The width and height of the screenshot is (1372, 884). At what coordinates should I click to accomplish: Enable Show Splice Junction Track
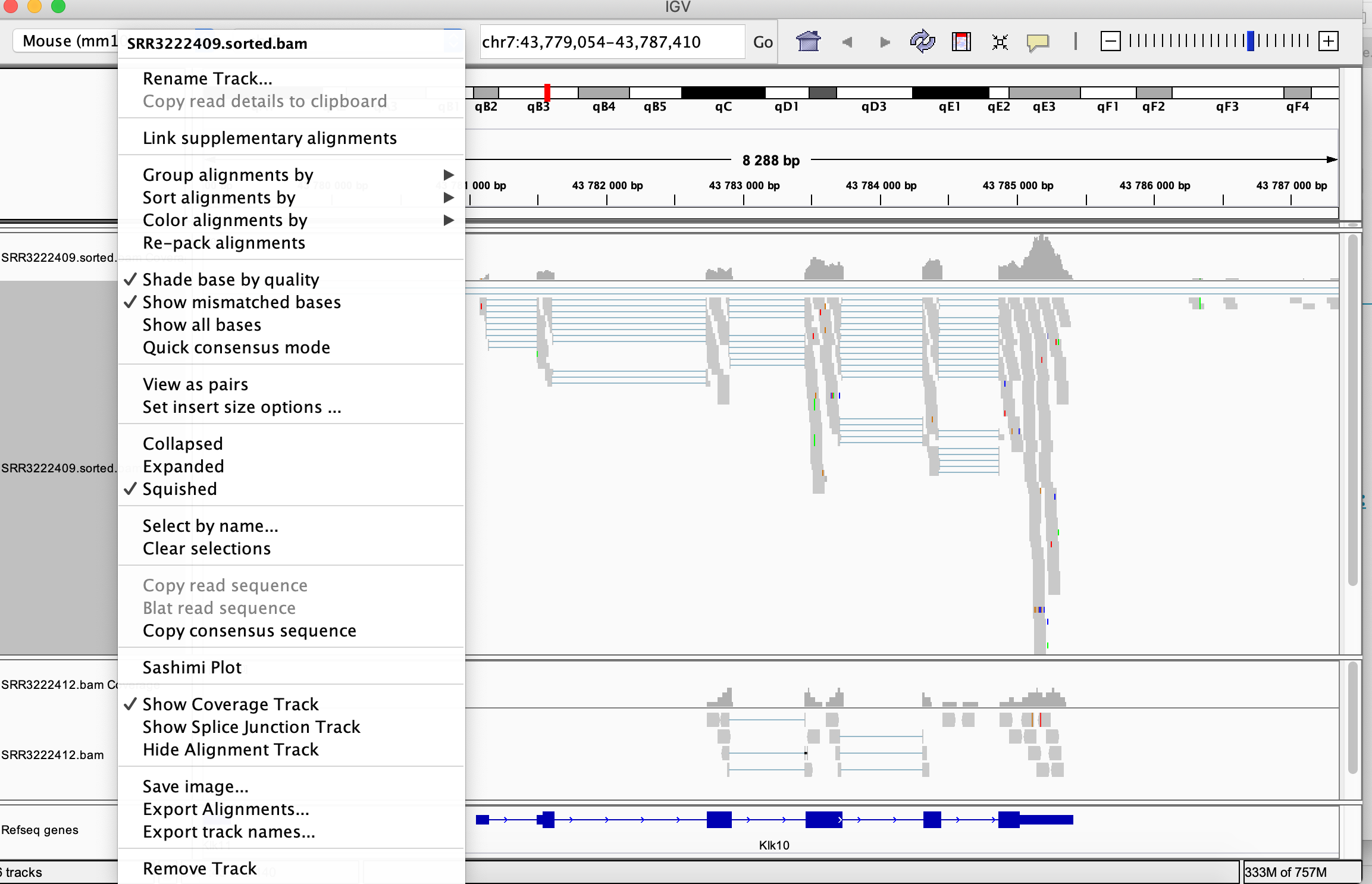pos(251,727)
